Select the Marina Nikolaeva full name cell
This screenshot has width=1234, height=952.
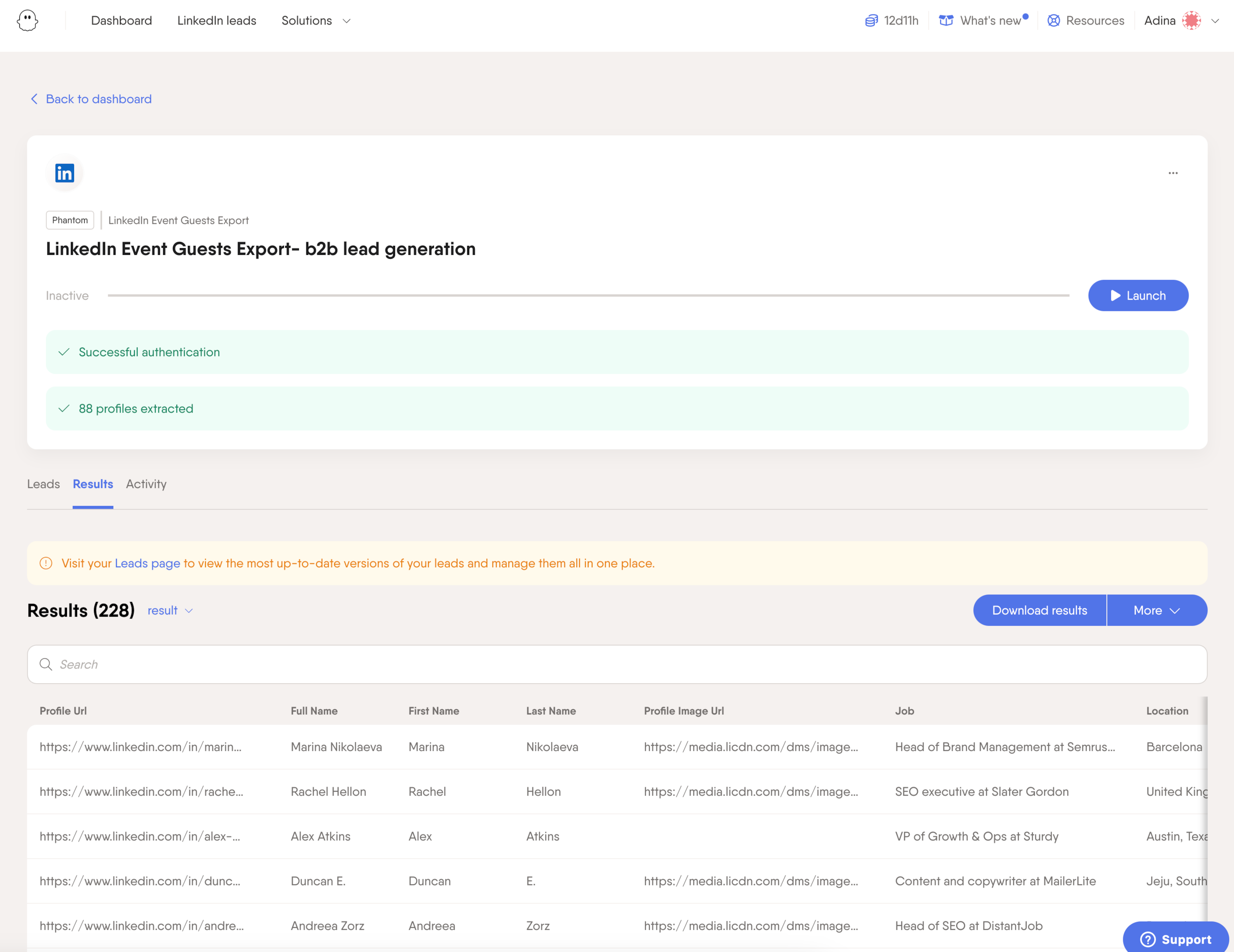pos(336,747)
